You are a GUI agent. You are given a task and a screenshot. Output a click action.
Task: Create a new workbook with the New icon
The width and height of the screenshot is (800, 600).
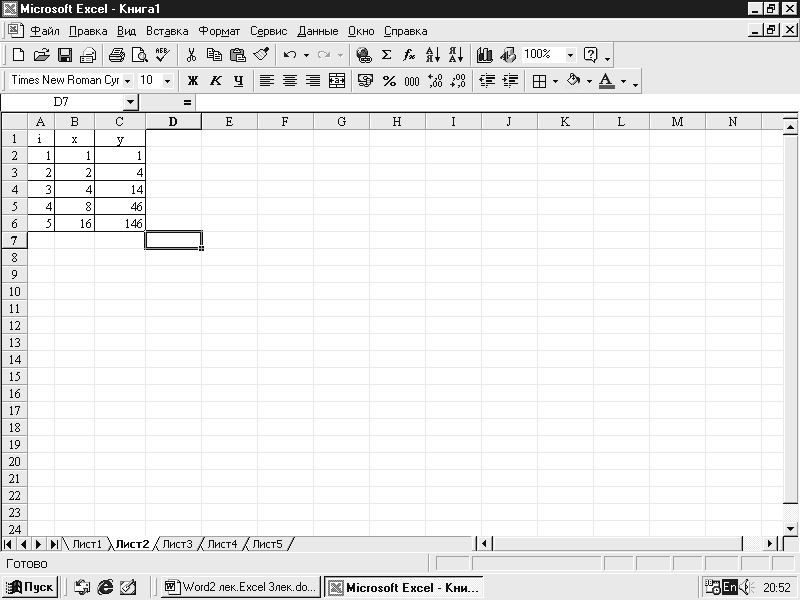coord(18,55)
